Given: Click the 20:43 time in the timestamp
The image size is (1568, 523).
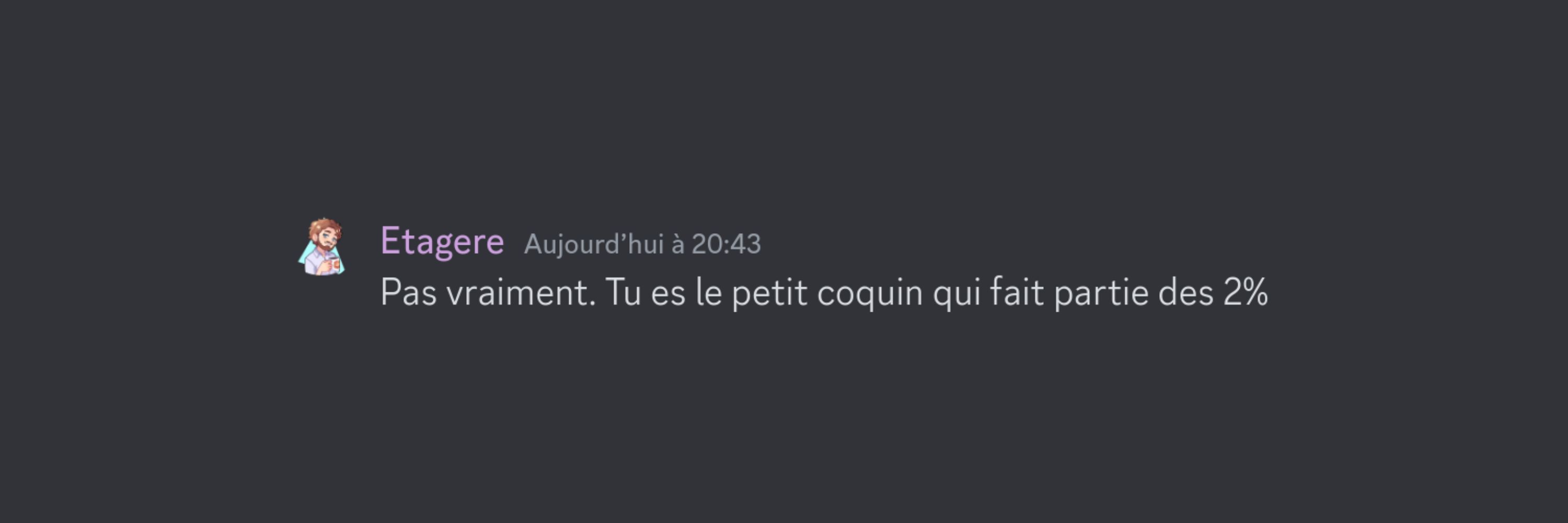Looking at the screenshot, I should pos(726,244).
